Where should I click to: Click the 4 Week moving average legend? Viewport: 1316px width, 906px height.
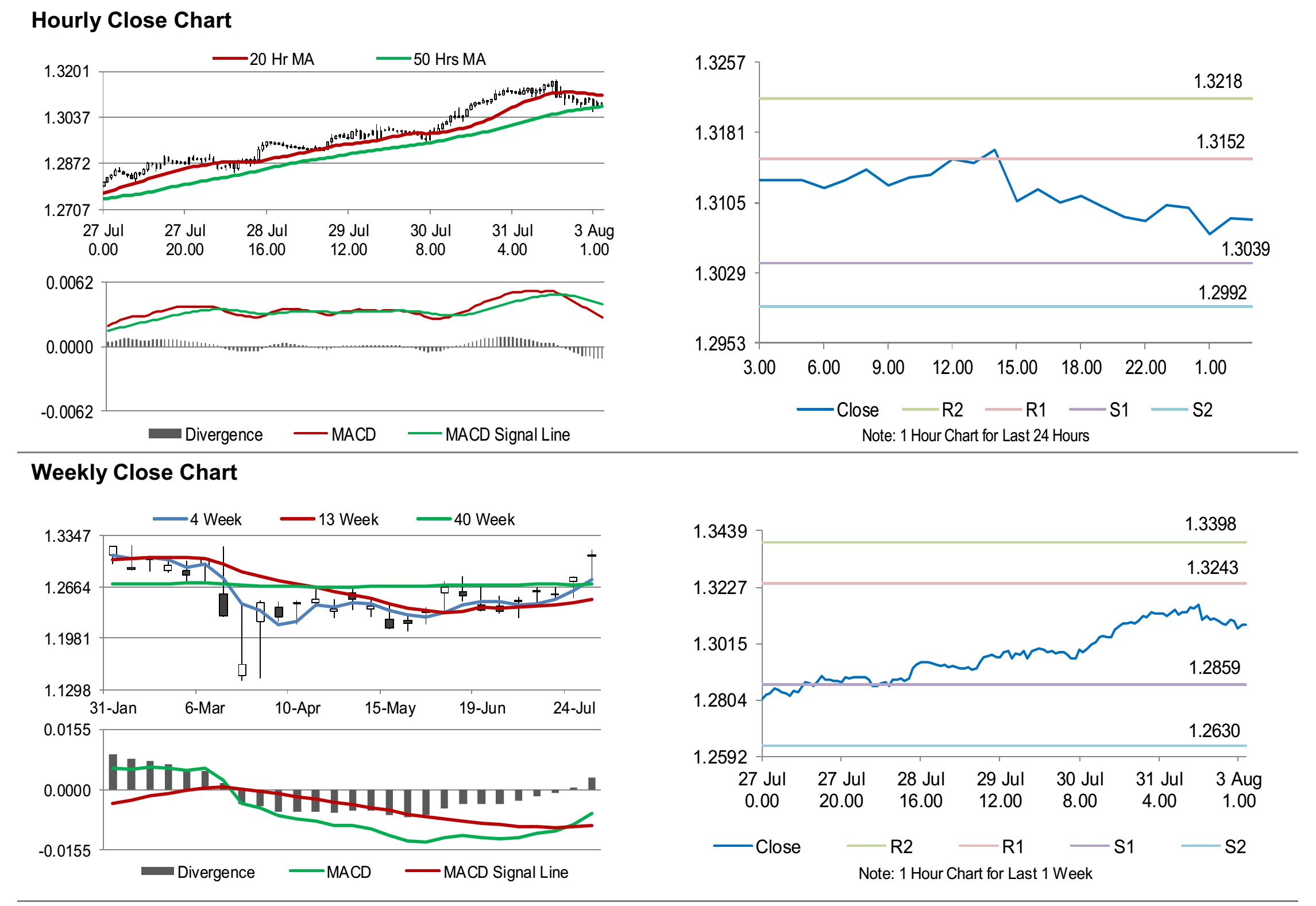197,519
